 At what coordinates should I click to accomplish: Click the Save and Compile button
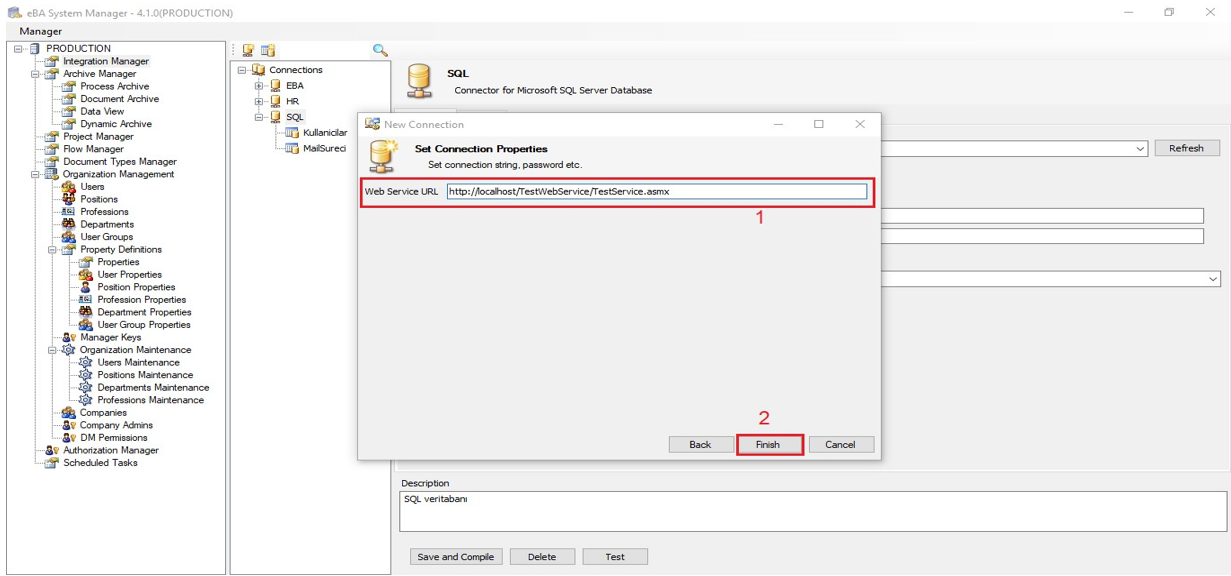coord(456,557)
